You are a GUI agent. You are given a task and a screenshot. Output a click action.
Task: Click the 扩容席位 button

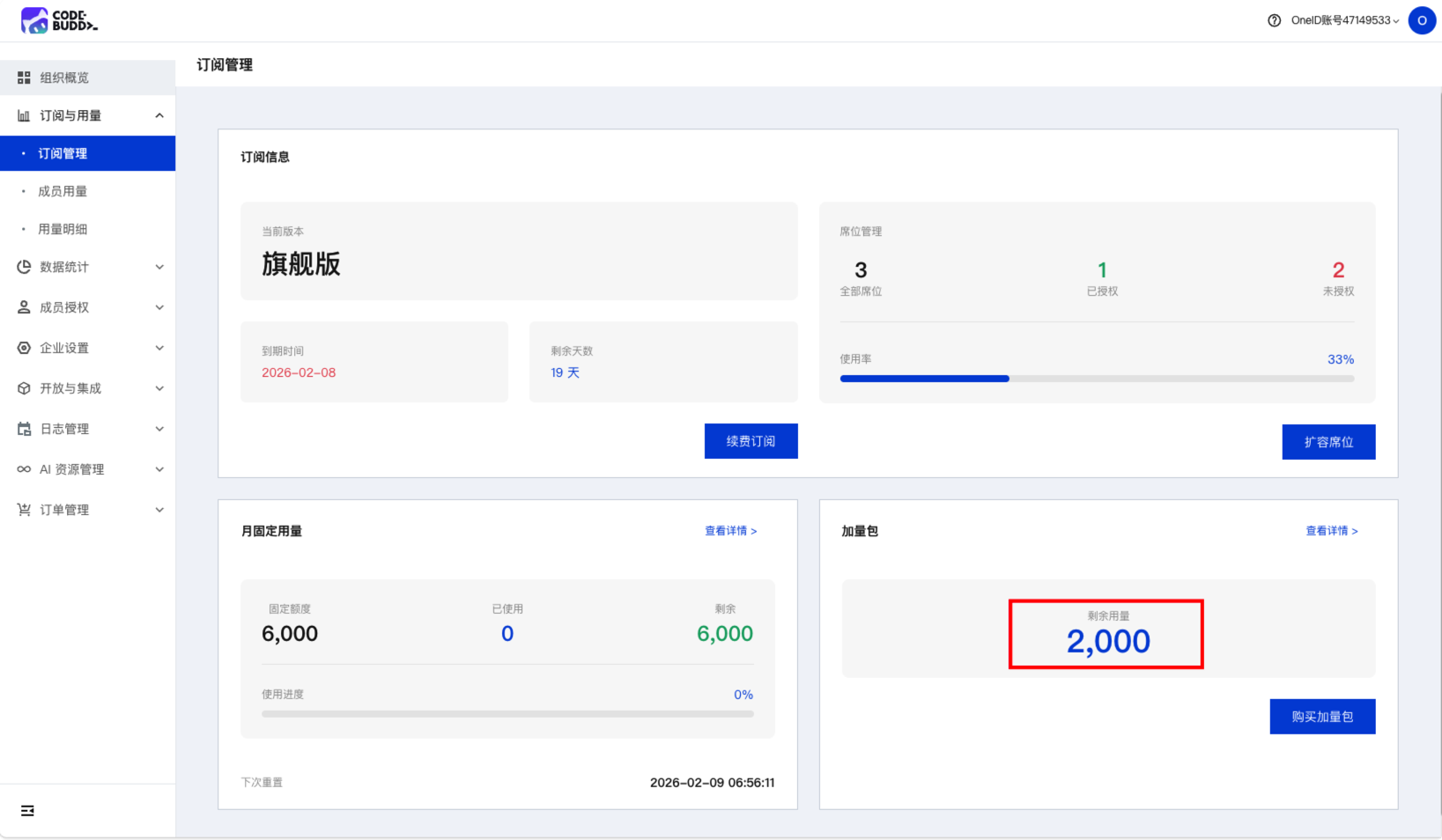click(1327, 442)
